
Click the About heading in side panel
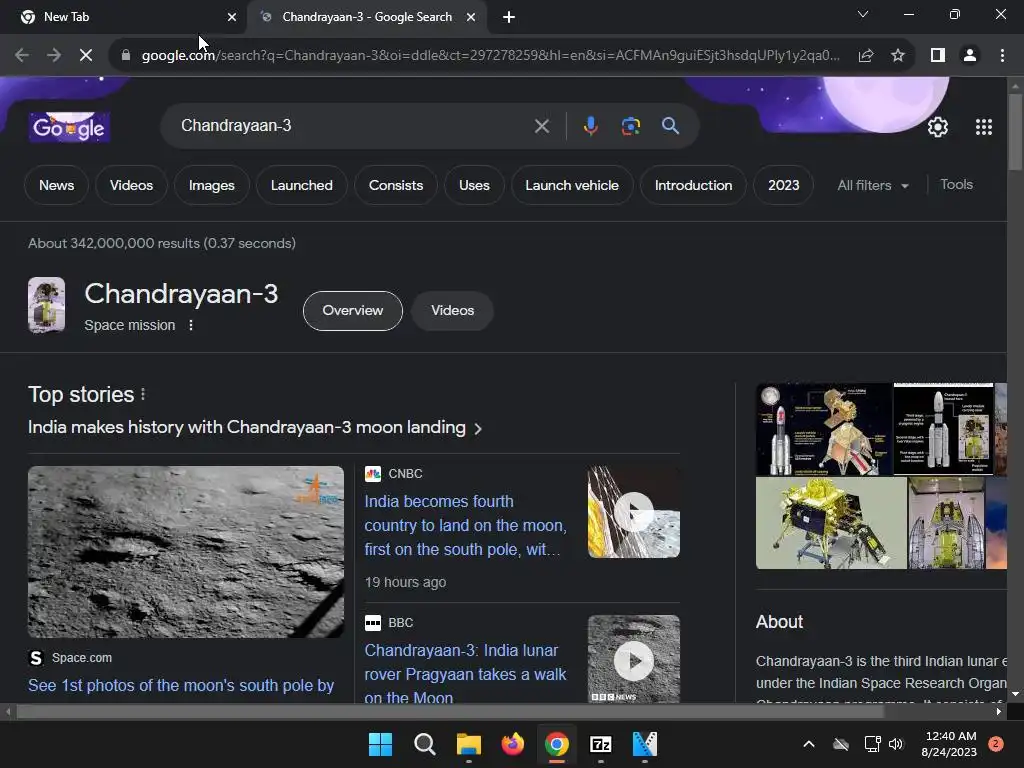(779, 622)
